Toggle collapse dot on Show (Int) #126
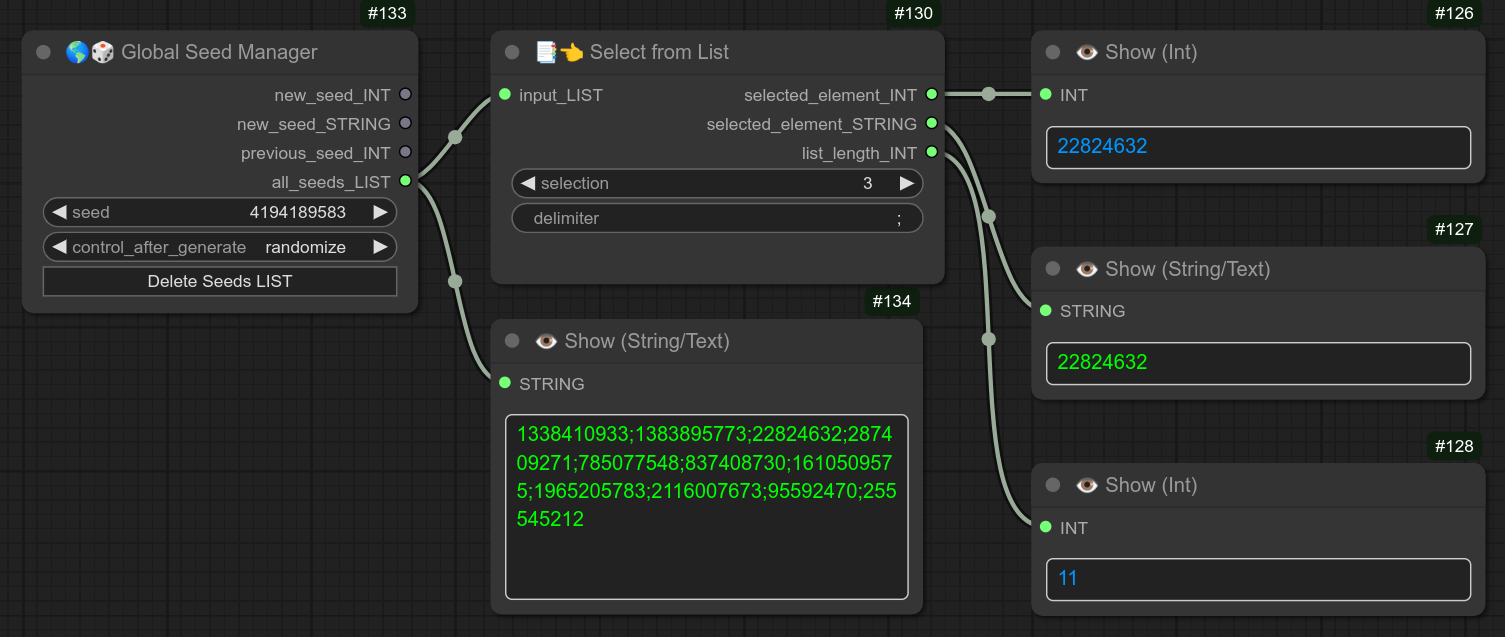This screenshot has height=637, width=1505. click(x=1051, y=51)
